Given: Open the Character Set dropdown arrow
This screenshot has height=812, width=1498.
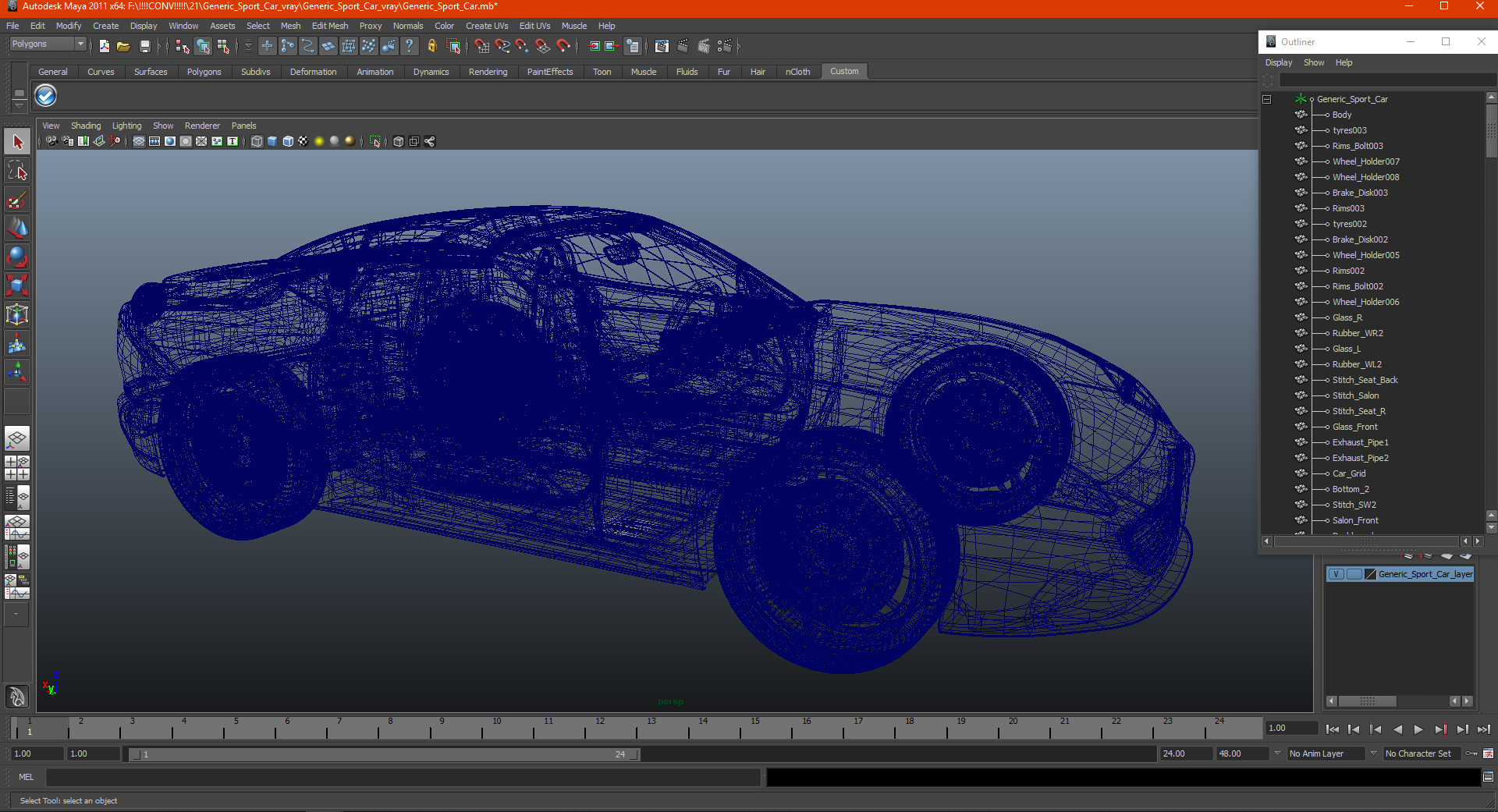Looking at the screenshot, I should (x=1373, y=753).
